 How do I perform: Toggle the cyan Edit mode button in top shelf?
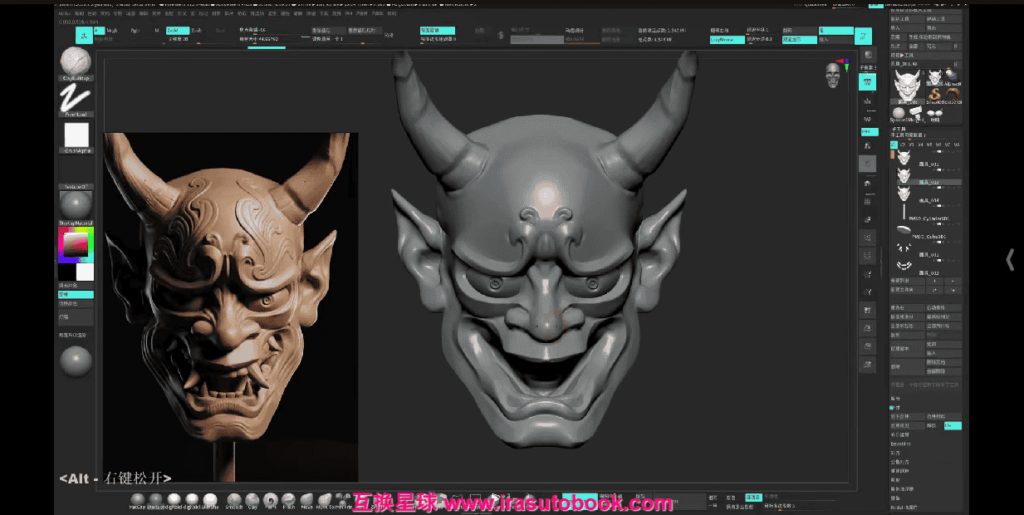pyautogui.click(x=84, y=35)
